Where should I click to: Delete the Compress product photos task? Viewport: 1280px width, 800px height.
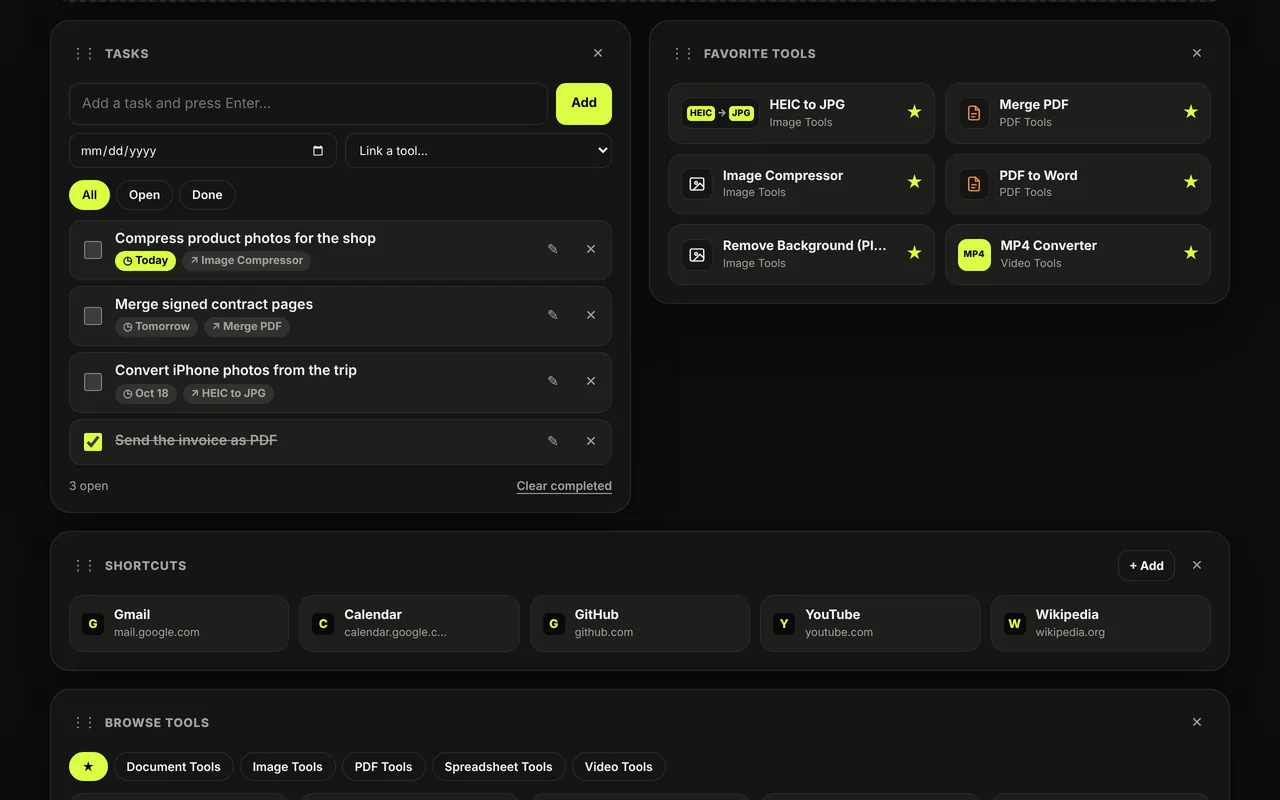point(591,249)
